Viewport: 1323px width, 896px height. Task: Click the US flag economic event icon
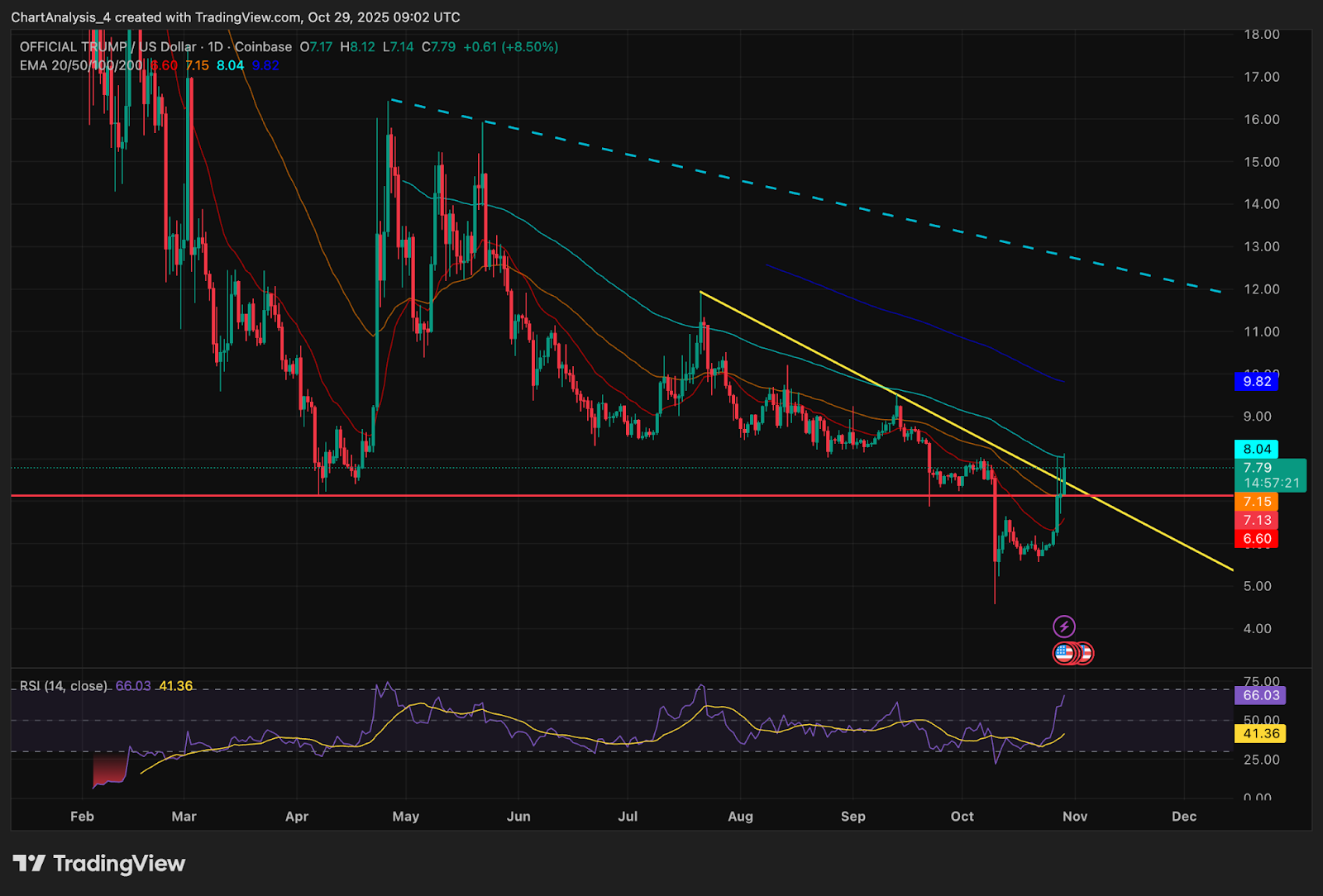[x=1064, y=653]
